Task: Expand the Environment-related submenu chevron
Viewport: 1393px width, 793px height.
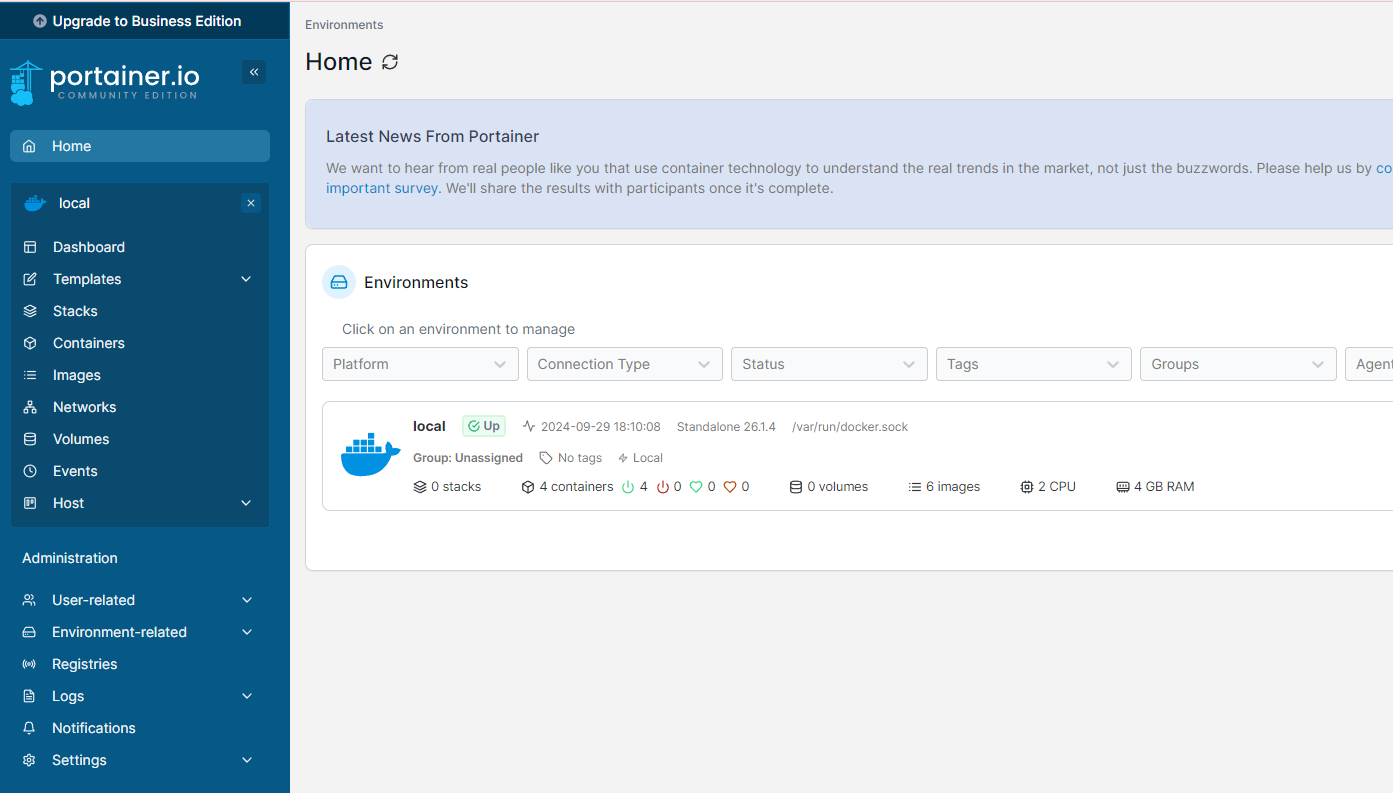Action: pyautogui.click(x=247, y=632)
